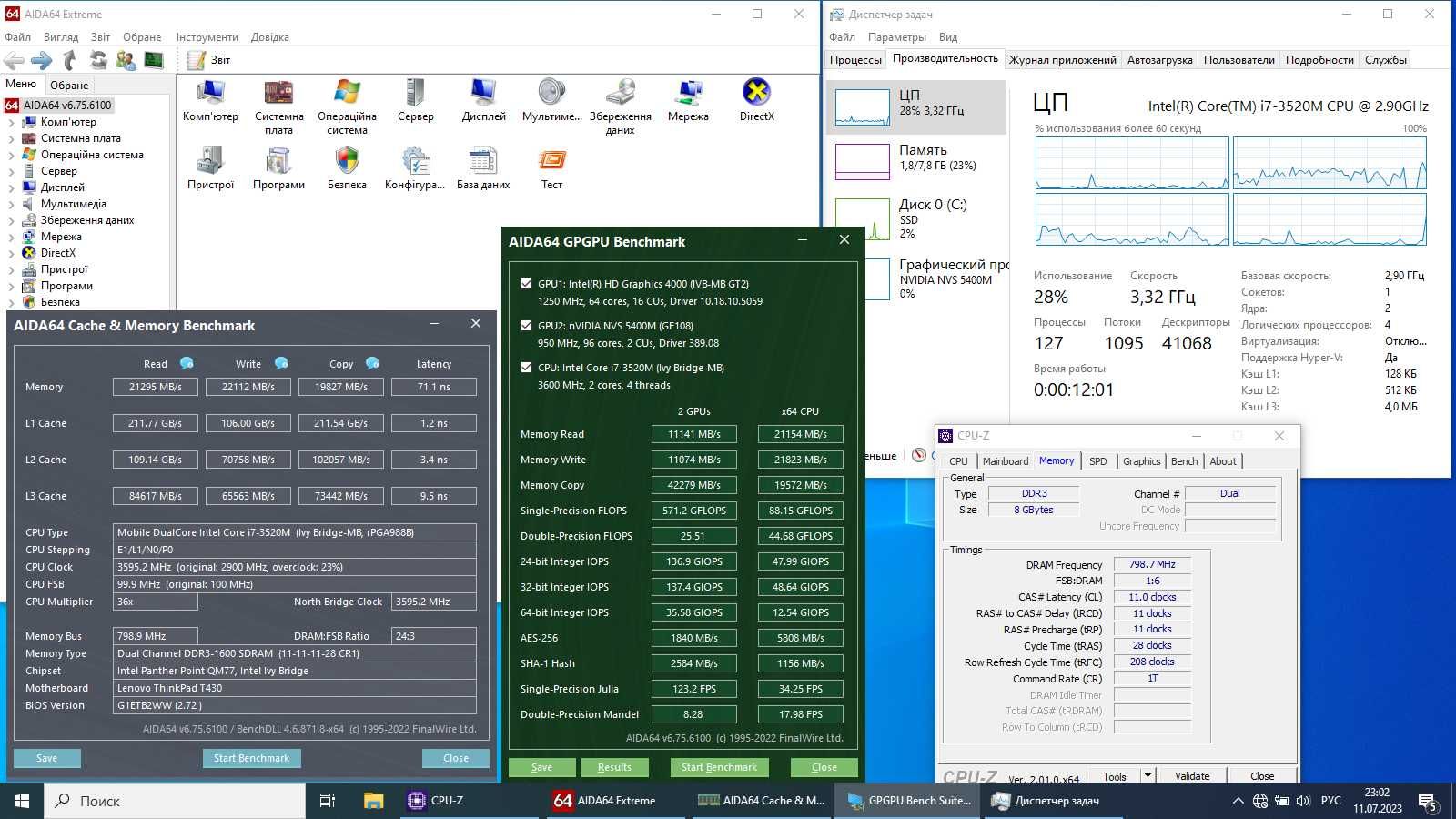
Task: Uncheck GPU1 Intel HD Graphics 4000 checkbox
Action: [x=526, y=283]
